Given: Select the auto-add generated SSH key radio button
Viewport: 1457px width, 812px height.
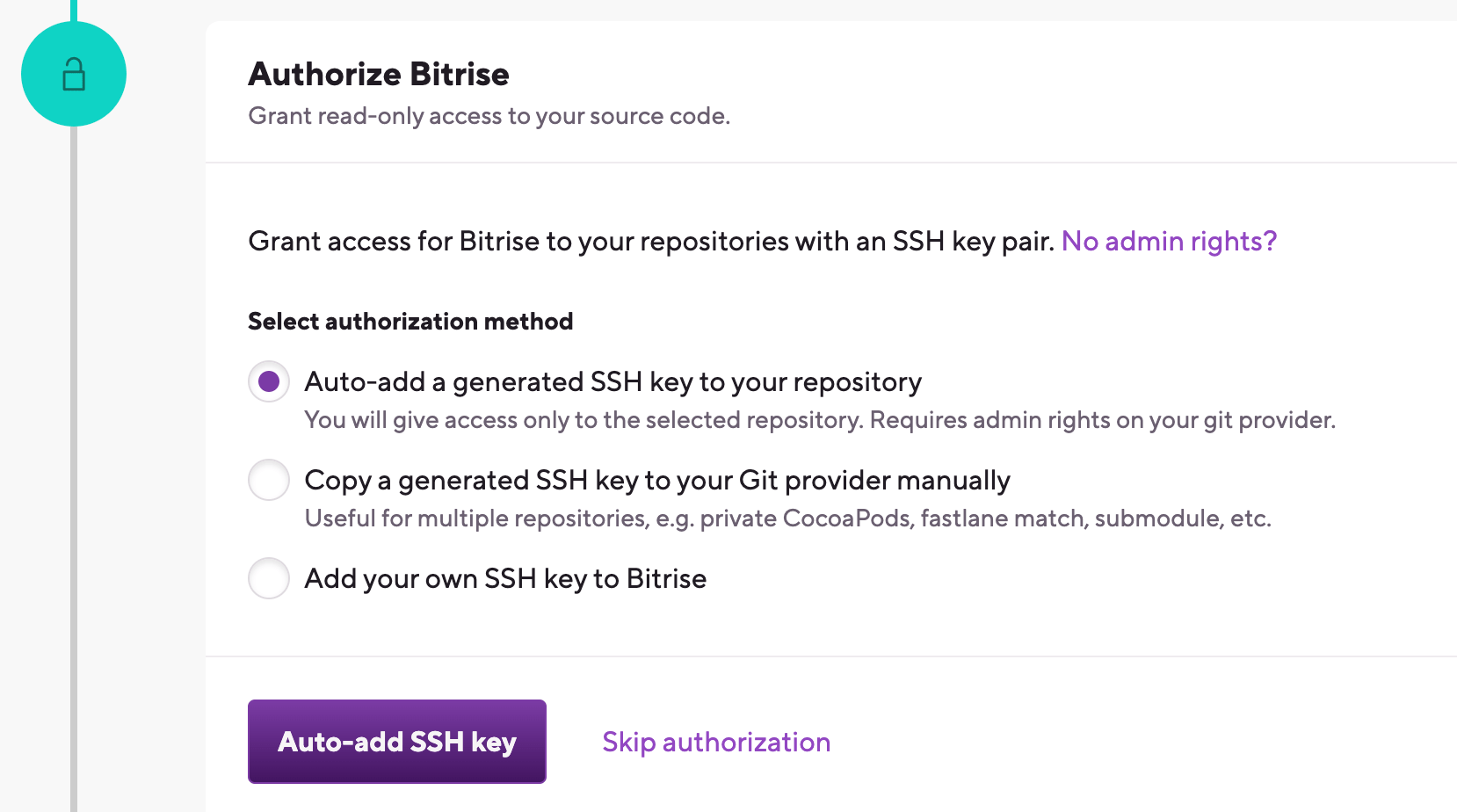Looking at the screenshot, I should [269, 381].
